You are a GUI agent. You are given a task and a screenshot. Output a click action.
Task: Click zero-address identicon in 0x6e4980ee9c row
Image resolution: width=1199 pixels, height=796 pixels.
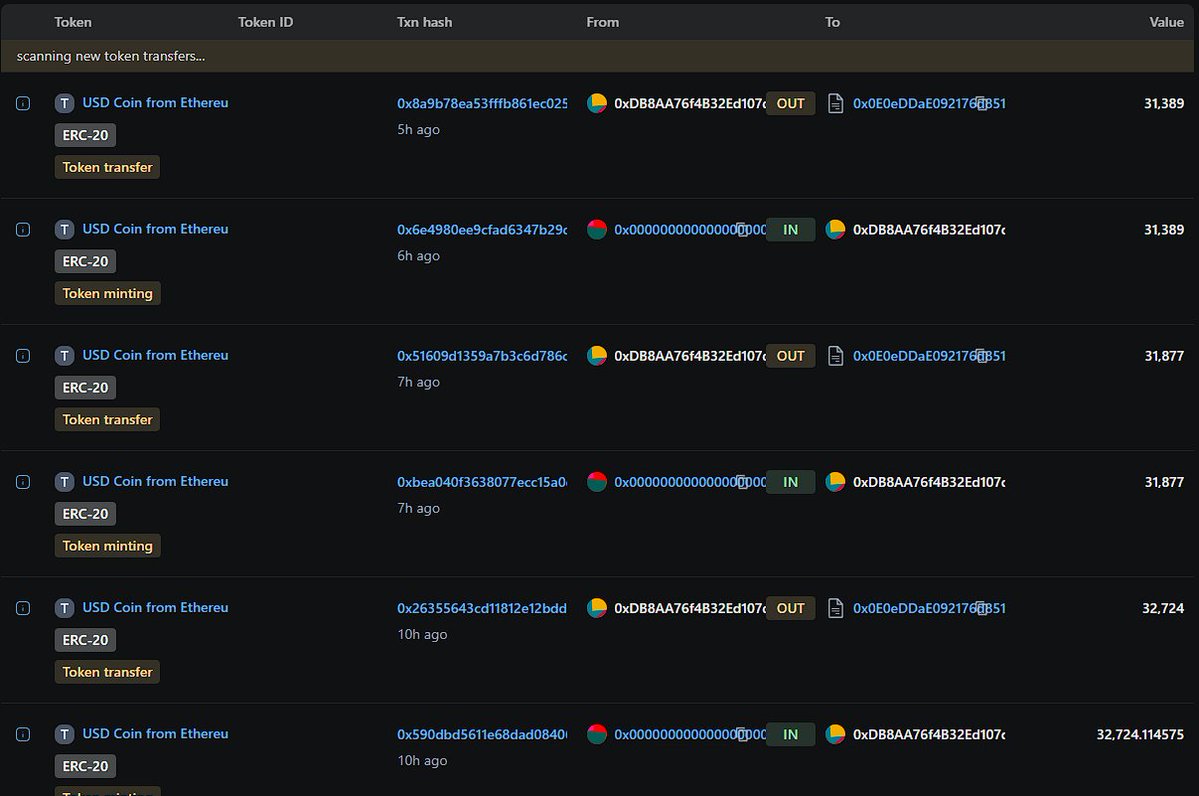[597, 229]
